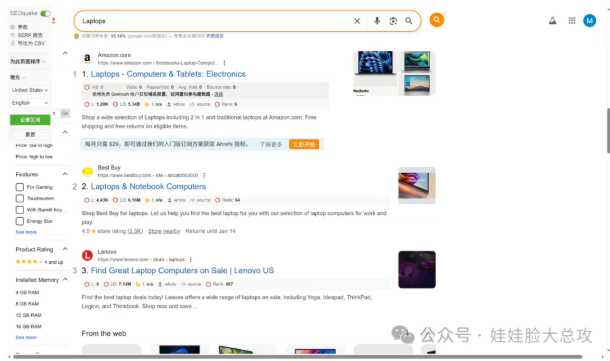Turn off the SEOquake toggle
The height and width of the screenshot is (361, 610).
click(46, 13)
